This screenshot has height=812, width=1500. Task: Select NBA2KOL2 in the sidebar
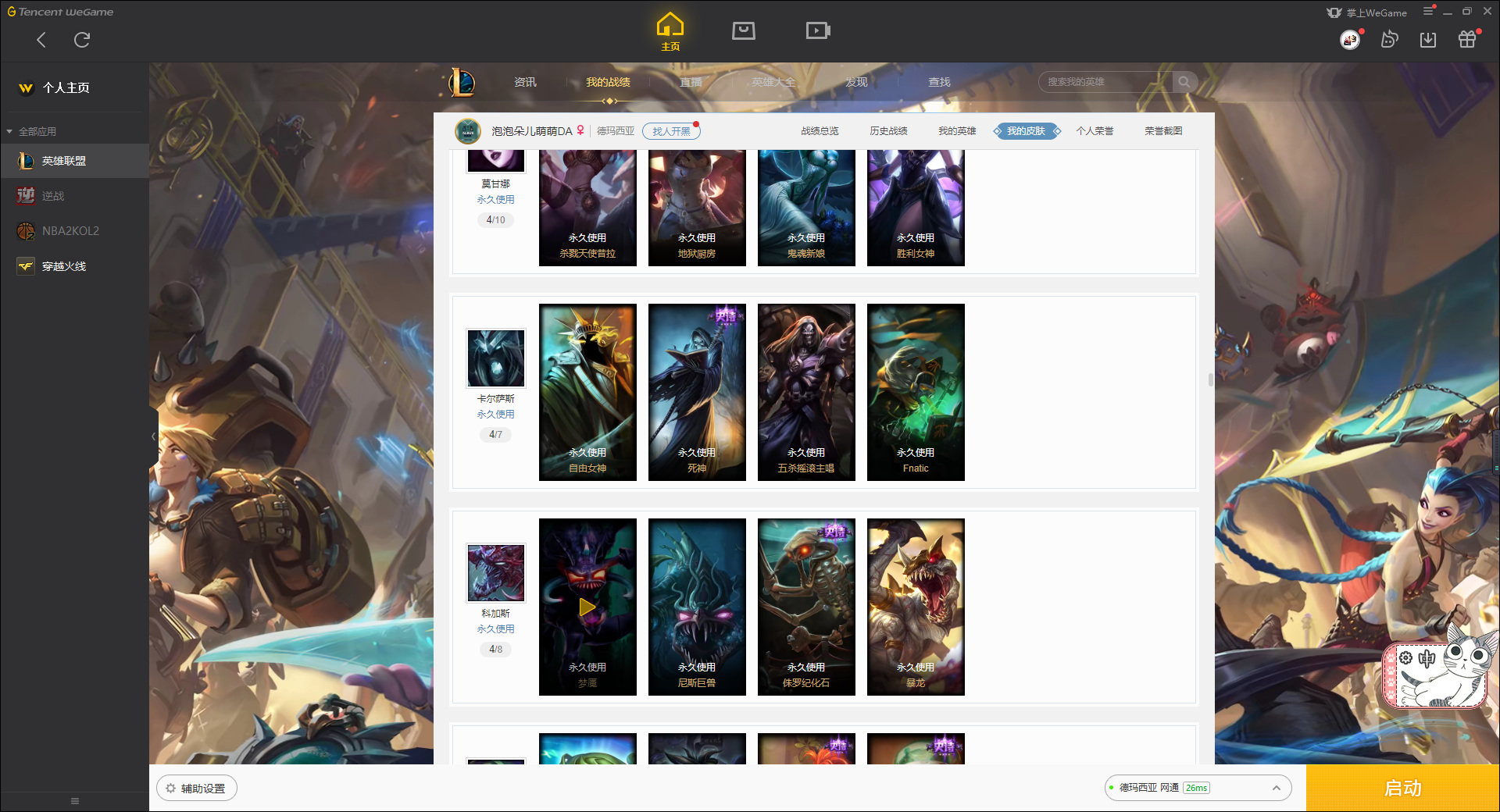click(x=74, y=231)
